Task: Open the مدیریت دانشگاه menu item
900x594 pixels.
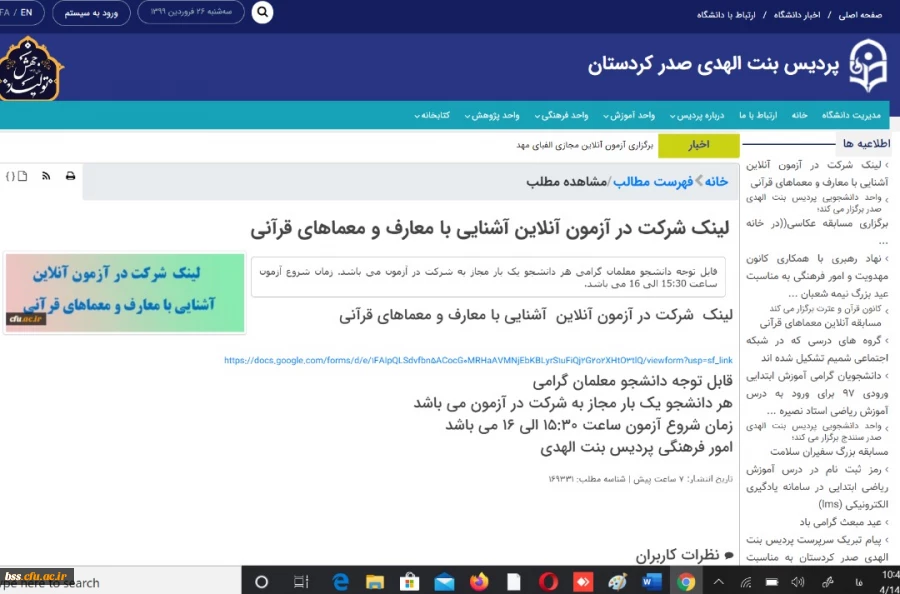Action: 853,114
